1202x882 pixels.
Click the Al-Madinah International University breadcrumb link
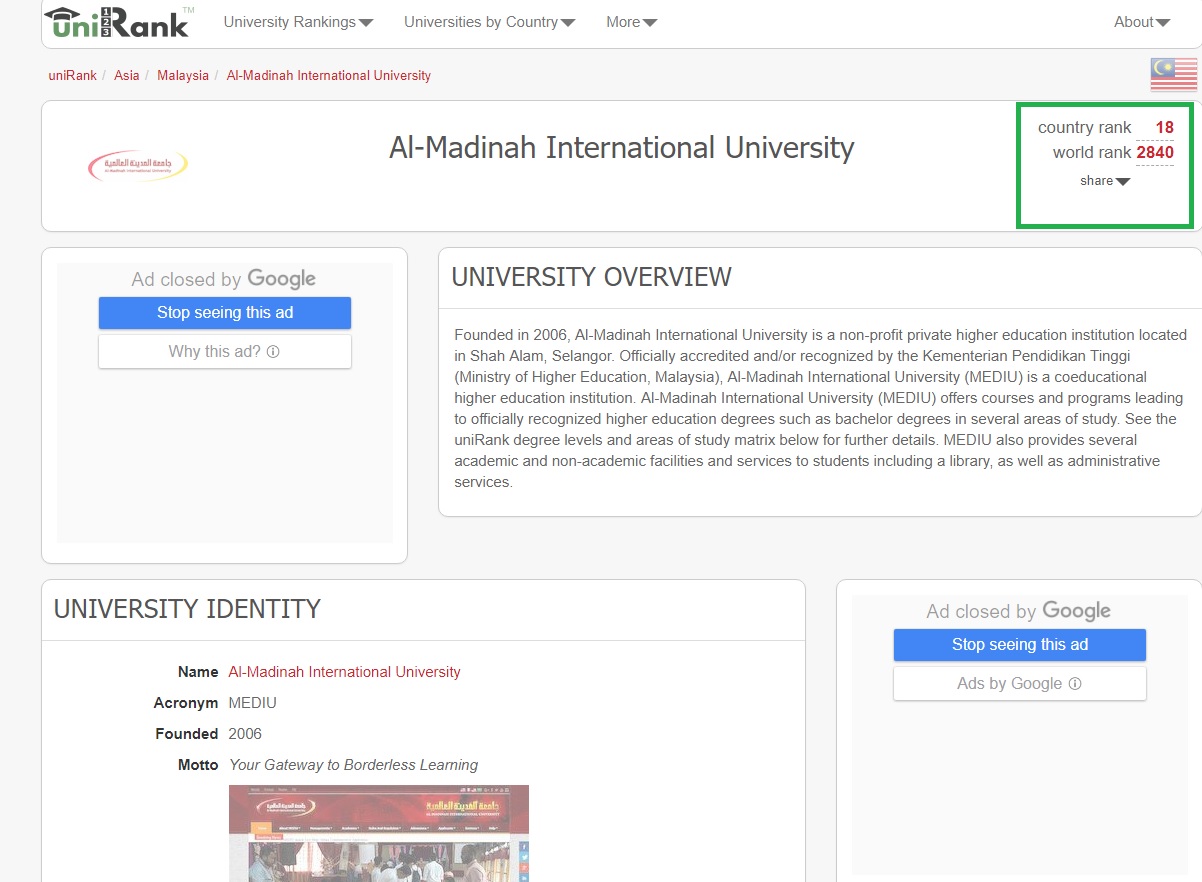(x=329, y=75)
